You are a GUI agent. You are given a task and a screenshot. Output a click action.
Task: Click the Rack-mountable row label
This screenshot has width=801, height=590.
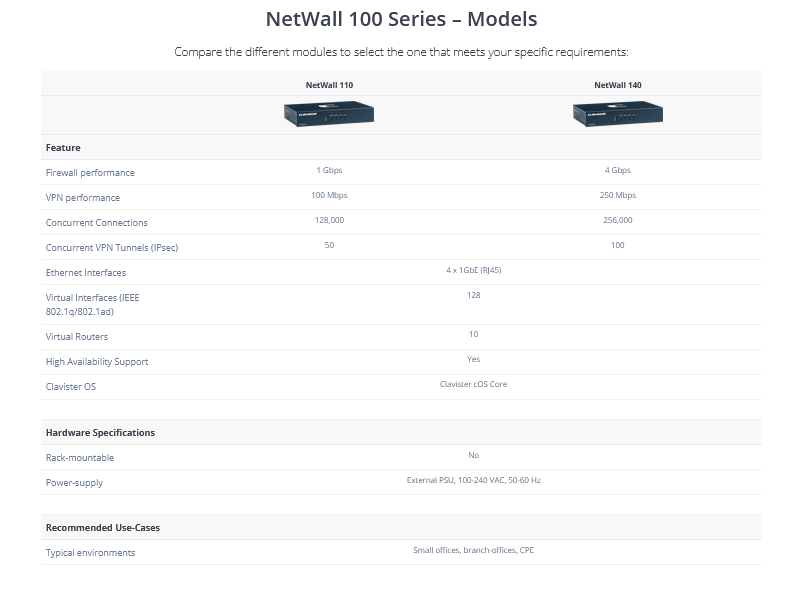80,458
